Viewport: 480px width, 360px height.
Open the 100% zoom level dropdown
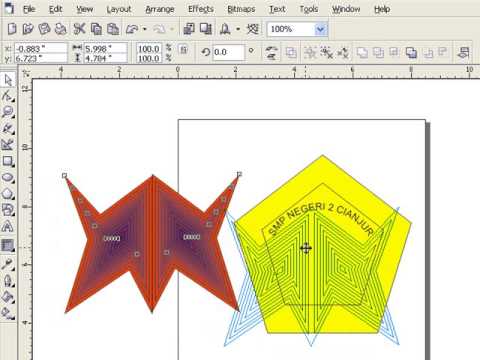pos(320,29)
